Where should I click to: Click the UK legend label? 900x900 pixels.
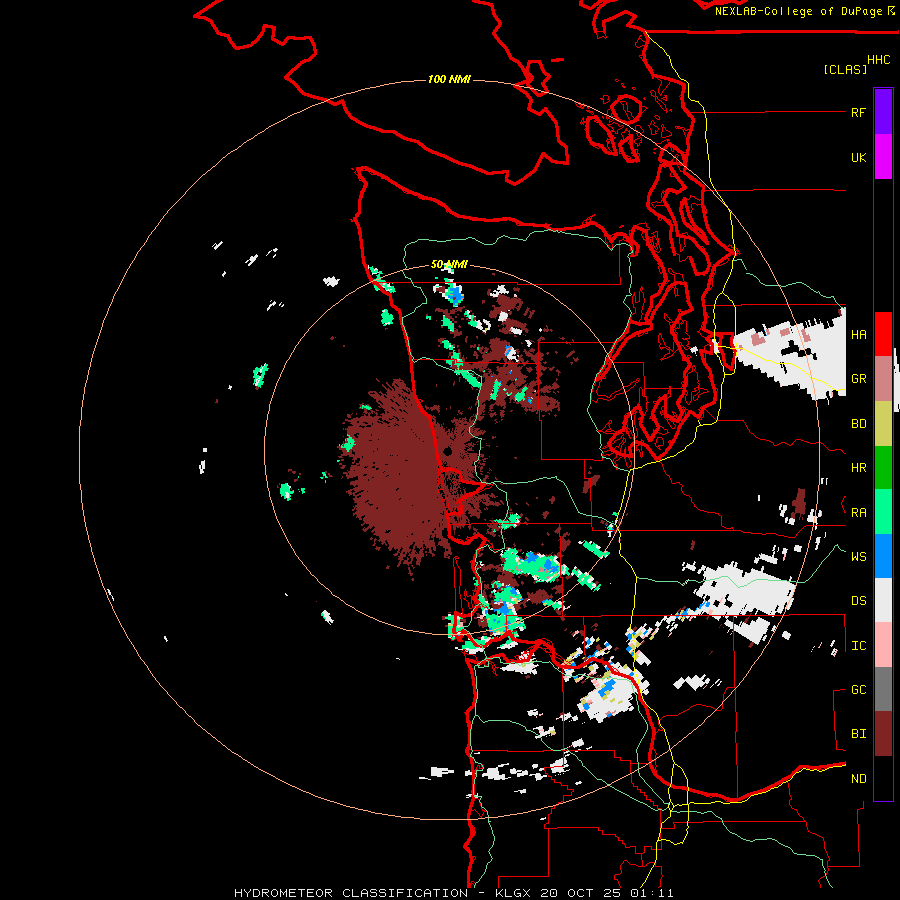[x=858, y=157]
